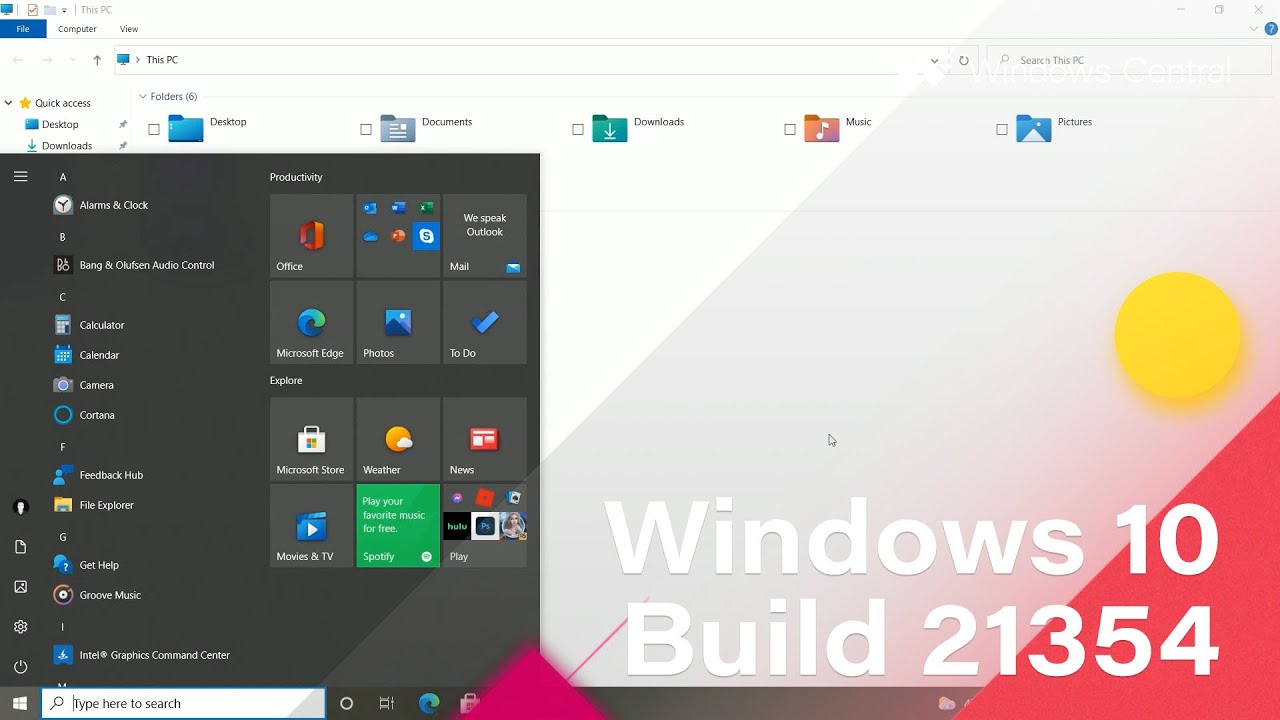Screen dimensions: 1280x720
Task: Focus the taskbar search box
Action: [183, 704]
